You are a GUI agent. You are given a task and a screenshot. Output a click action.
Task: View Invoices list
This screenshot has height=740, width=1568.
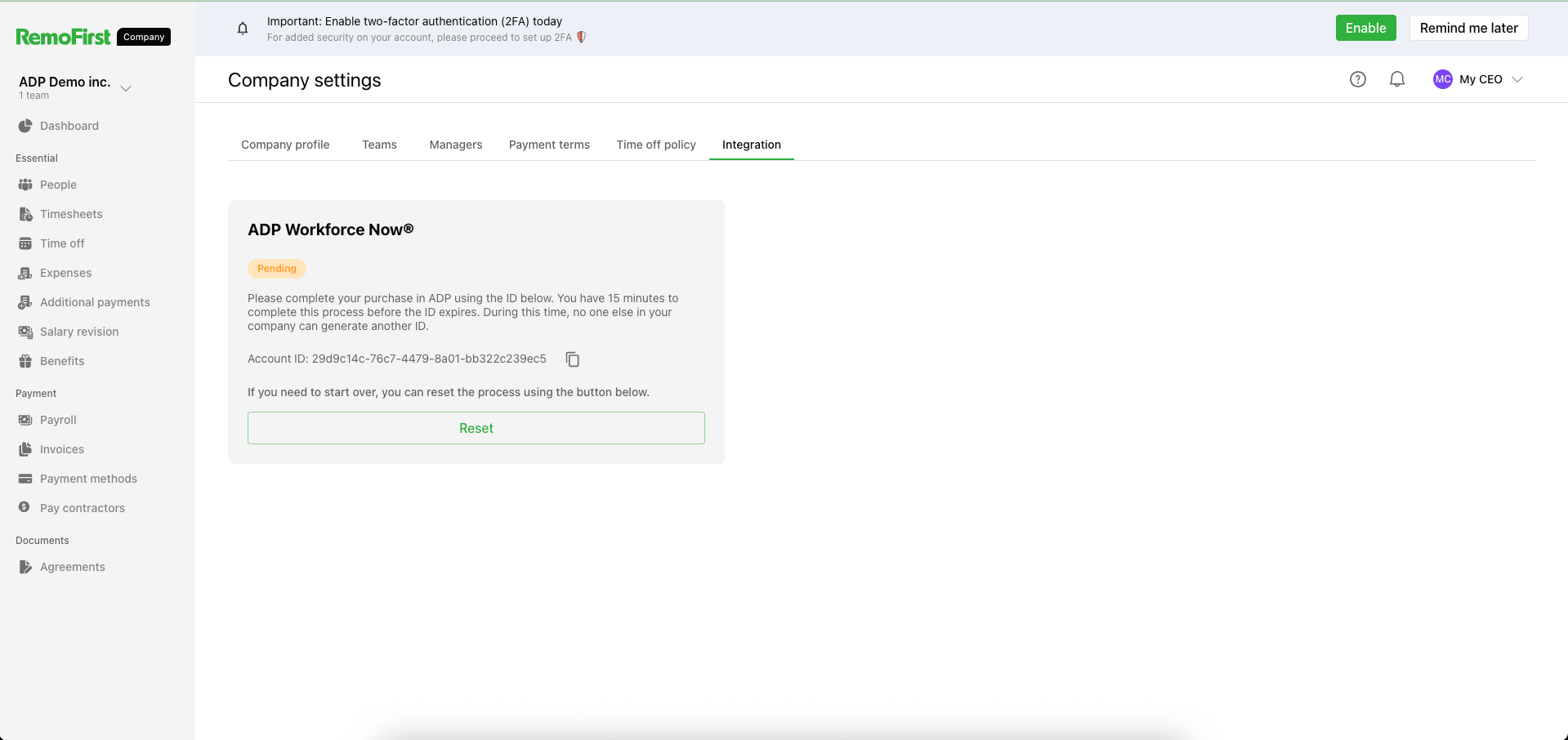(x=62, y=449)
